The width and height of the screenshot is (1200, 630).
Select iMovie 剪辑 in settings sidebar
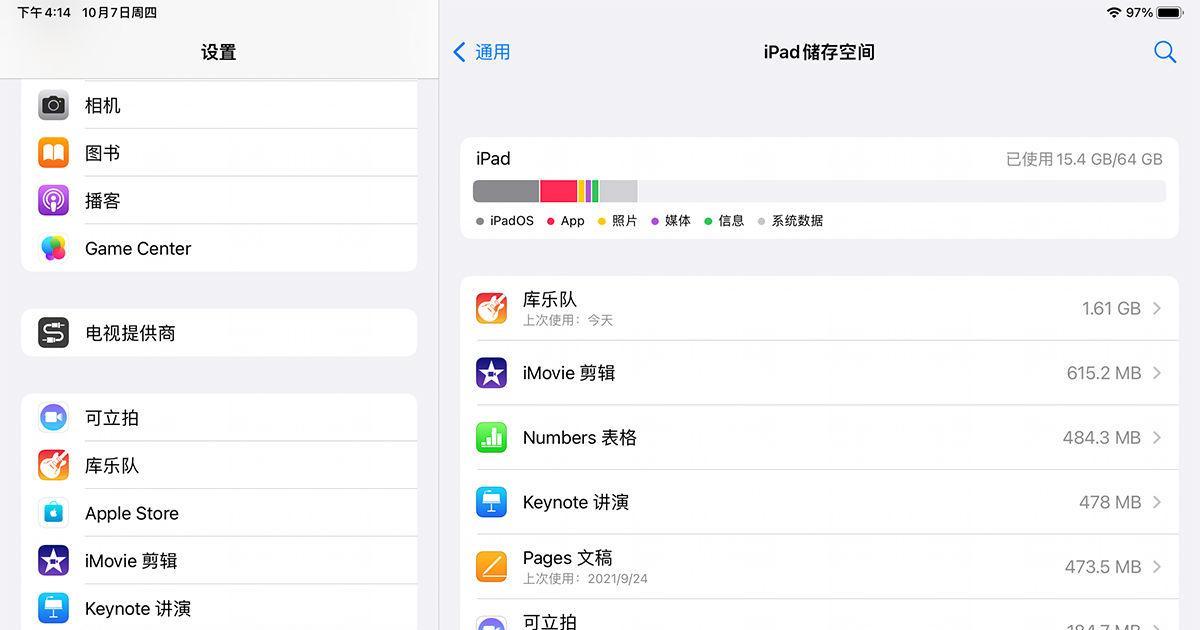[219, 562]
